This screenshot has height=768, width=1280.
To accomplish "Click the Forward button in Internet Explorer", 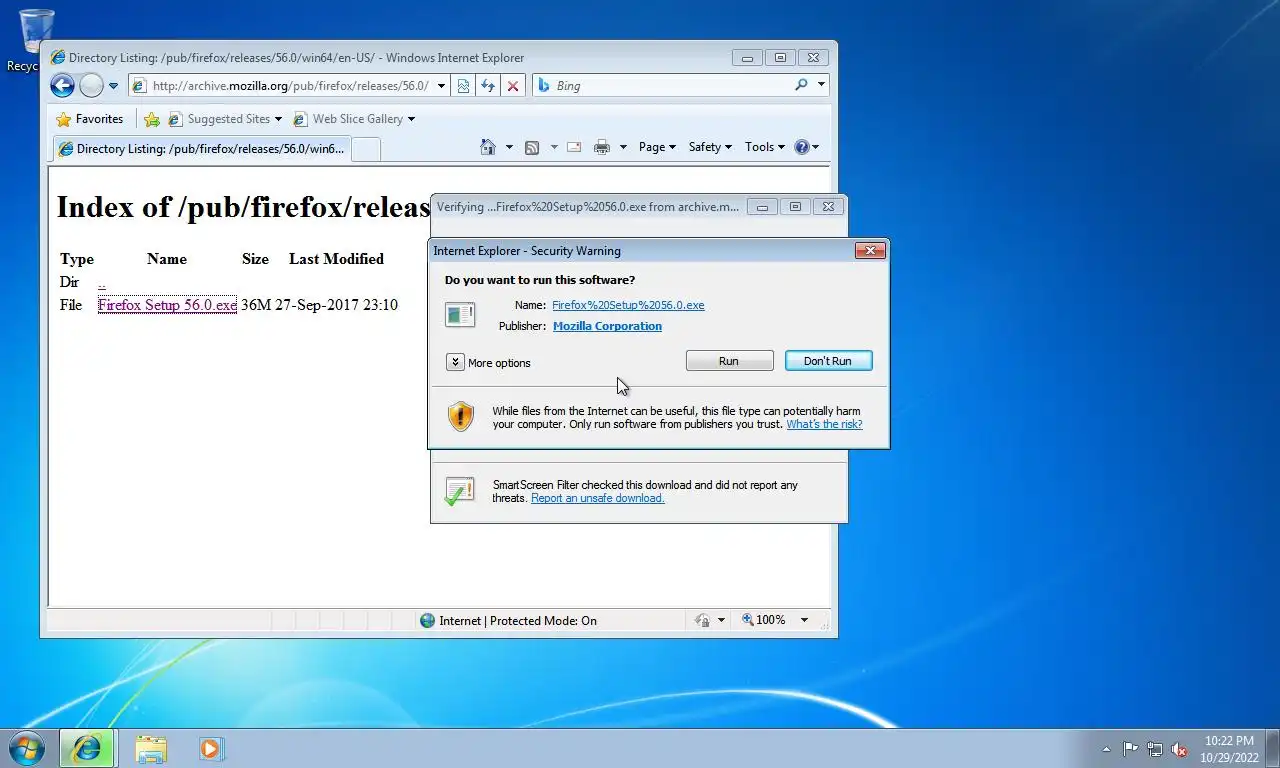I will click(x=91, y=86).
